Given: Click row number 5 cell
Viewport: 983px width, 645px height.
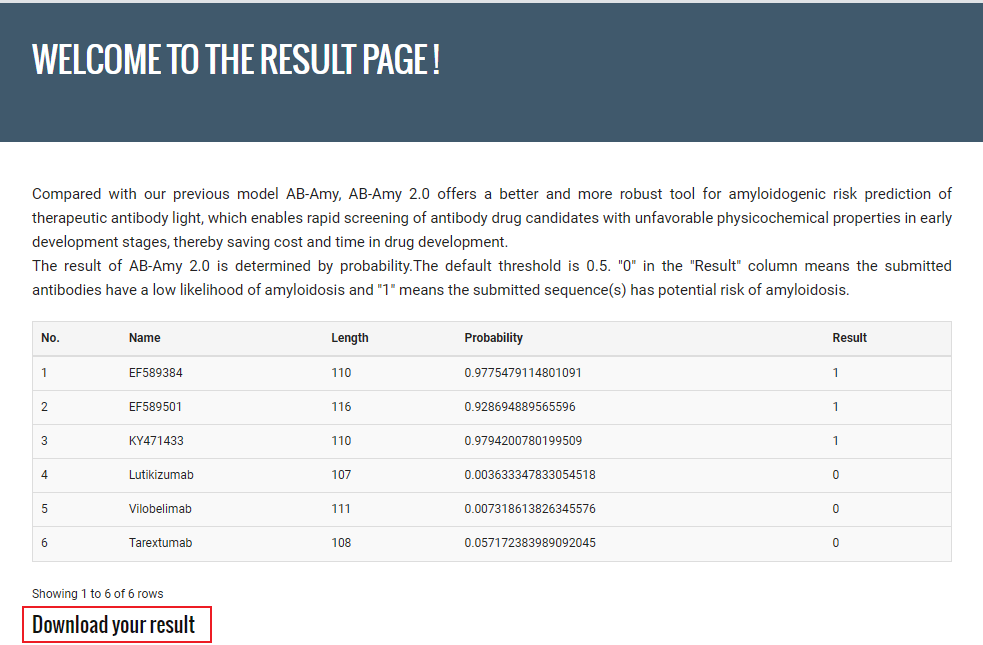Looking at the screenshot, I should (x=45, y=508).
